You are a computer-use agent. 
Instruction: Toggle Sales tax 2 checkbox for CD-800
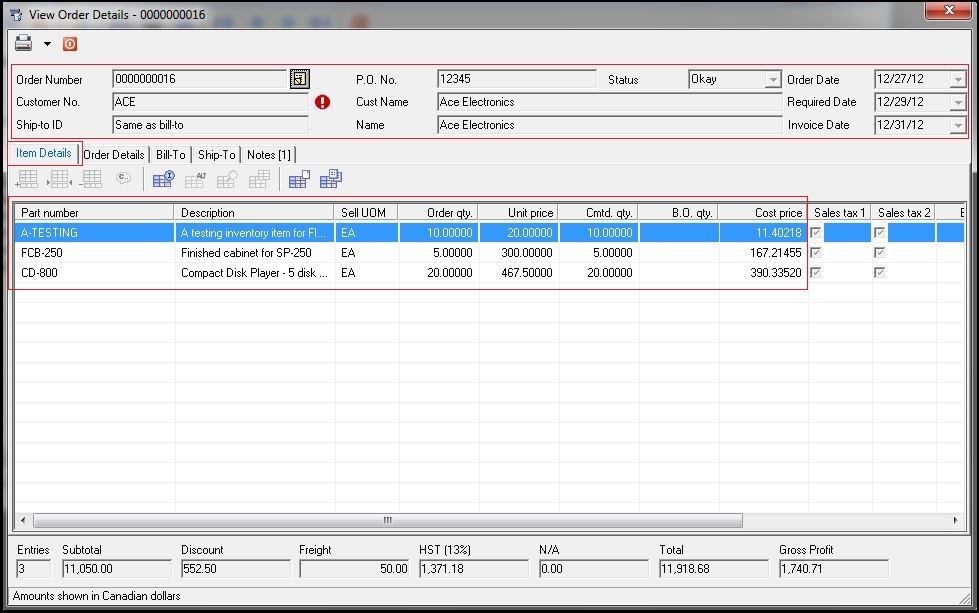click(879, 273)
